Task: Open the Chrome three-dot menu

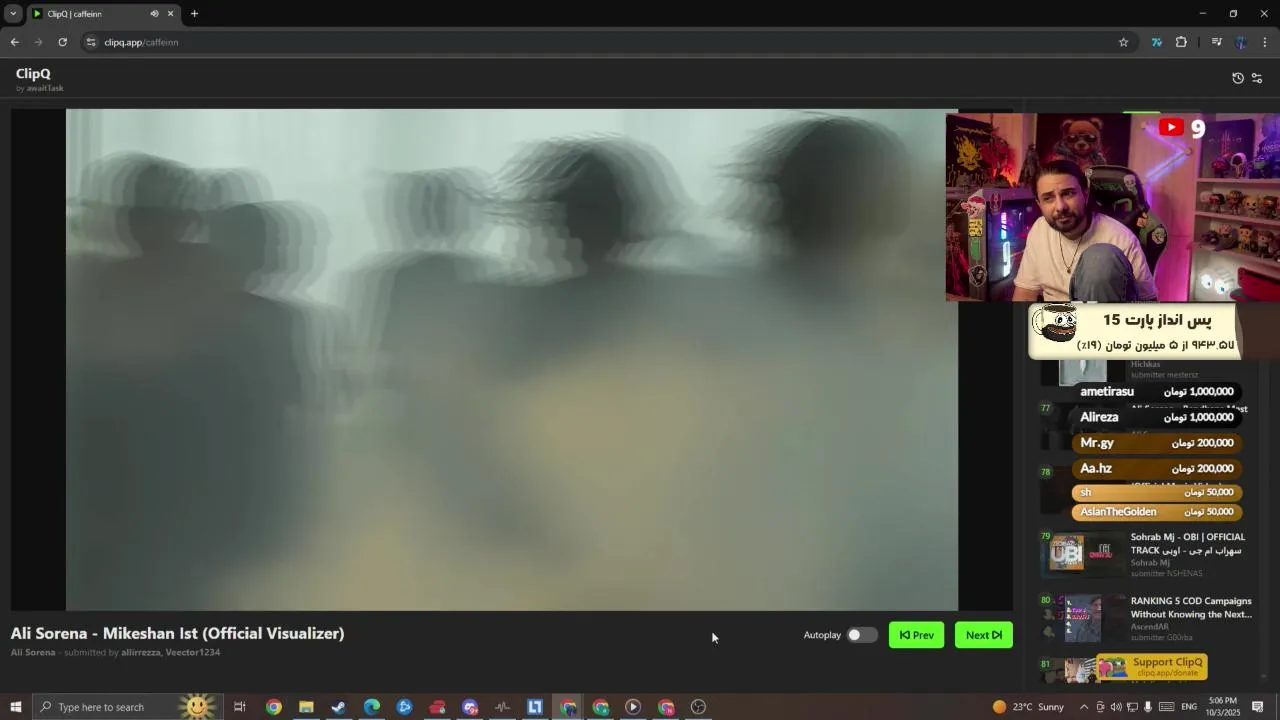Action: [x=1265, y=42]
